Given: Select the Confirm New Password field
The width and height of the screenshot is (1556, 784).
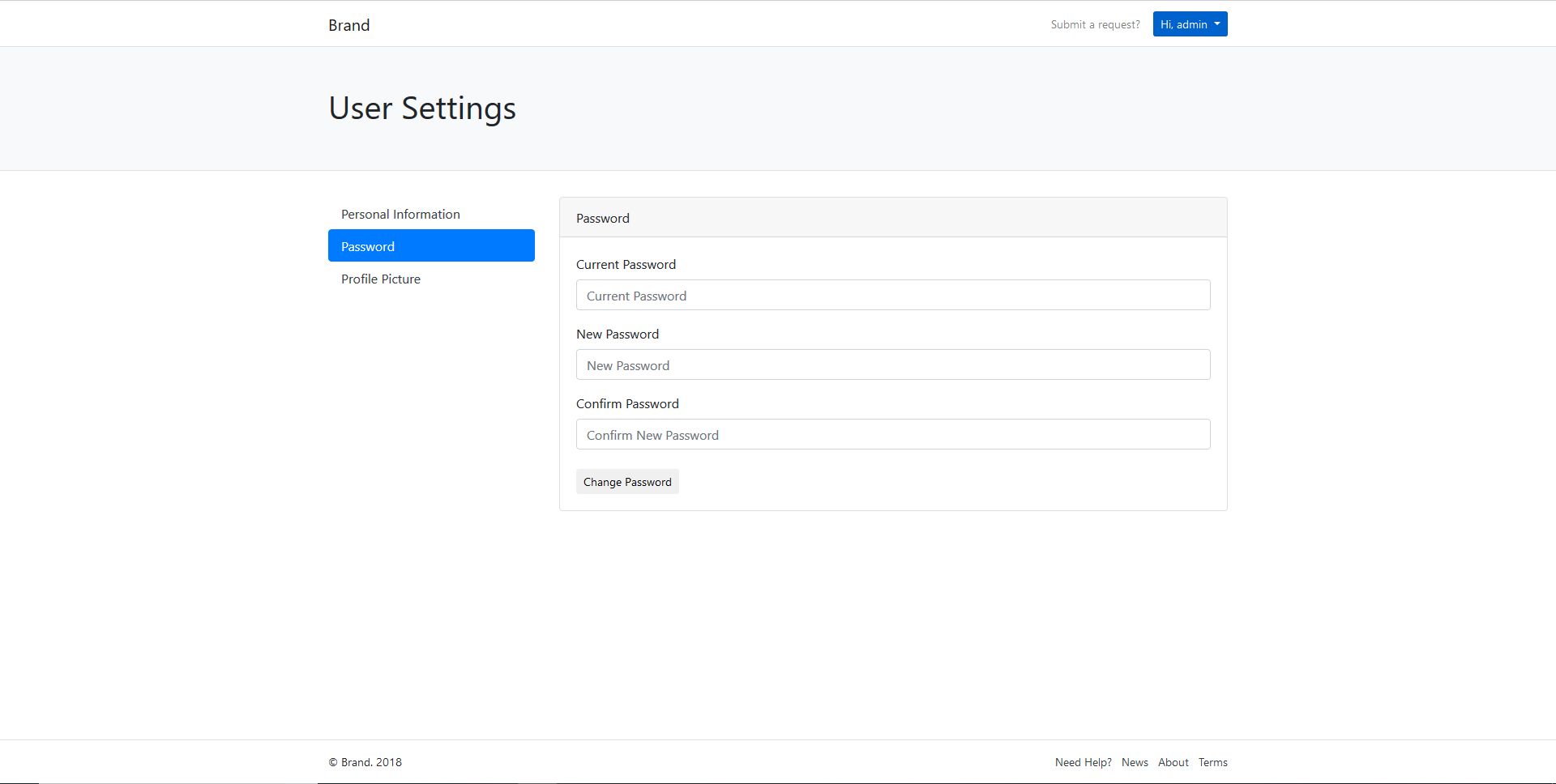Looking at the screenshot, I should (x=892, y=435).
